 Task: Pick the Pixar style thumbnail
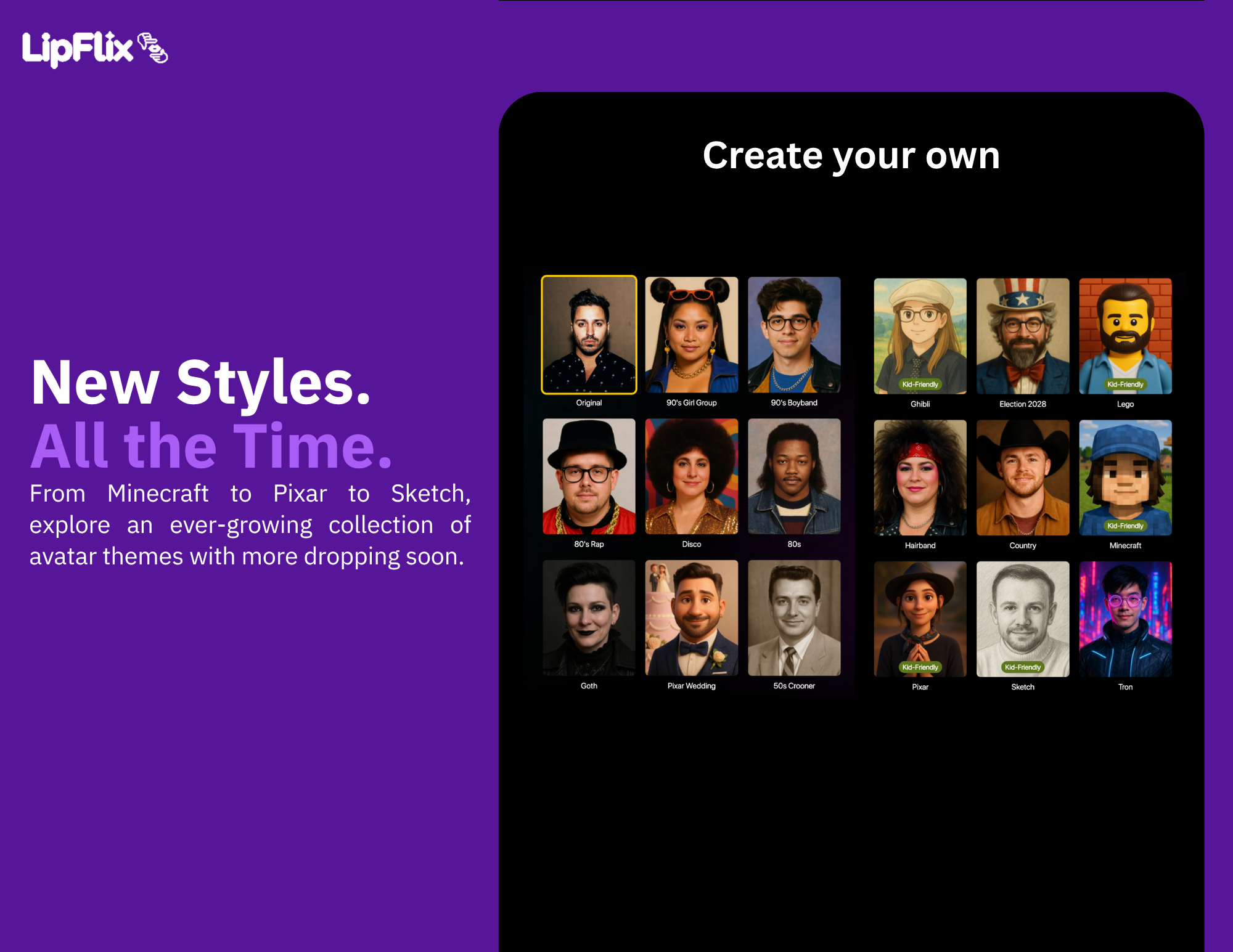click(x=920, y=619)
